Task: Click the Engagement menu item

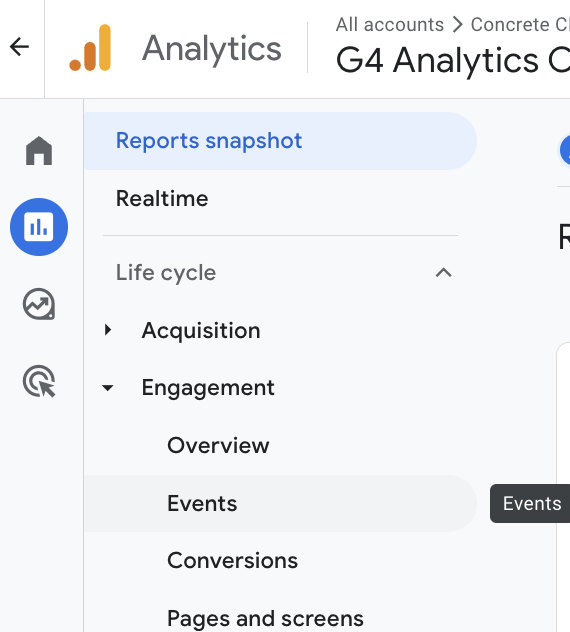Action: click(x=208, y=388)
